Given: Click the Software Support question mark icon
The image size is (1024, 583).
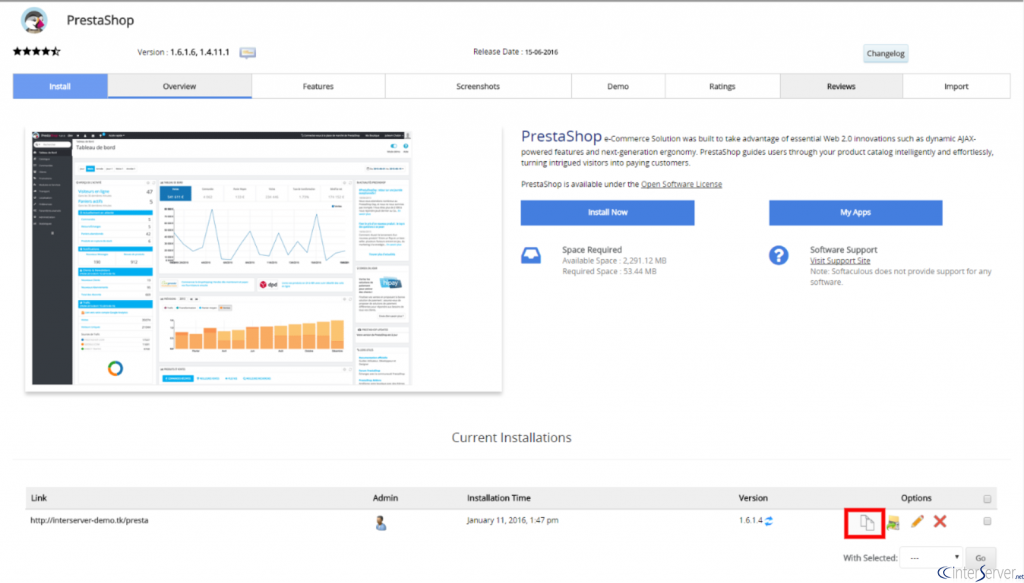Looking at the screenshot, I should click(x=778, y=255).
